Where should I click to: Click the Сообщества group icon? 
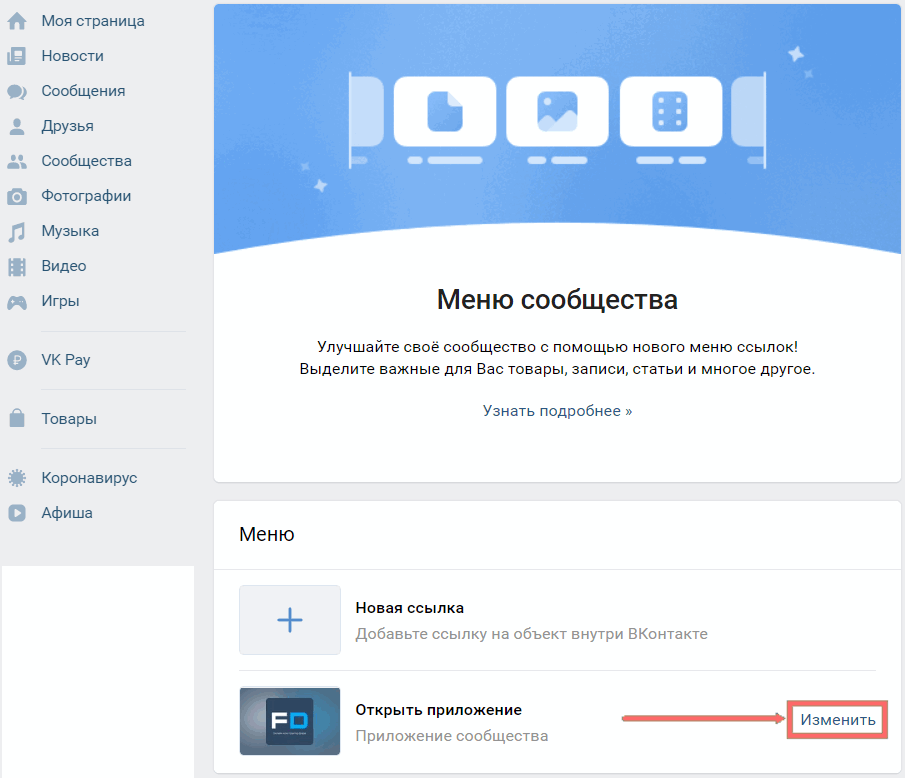pos(17,161)
